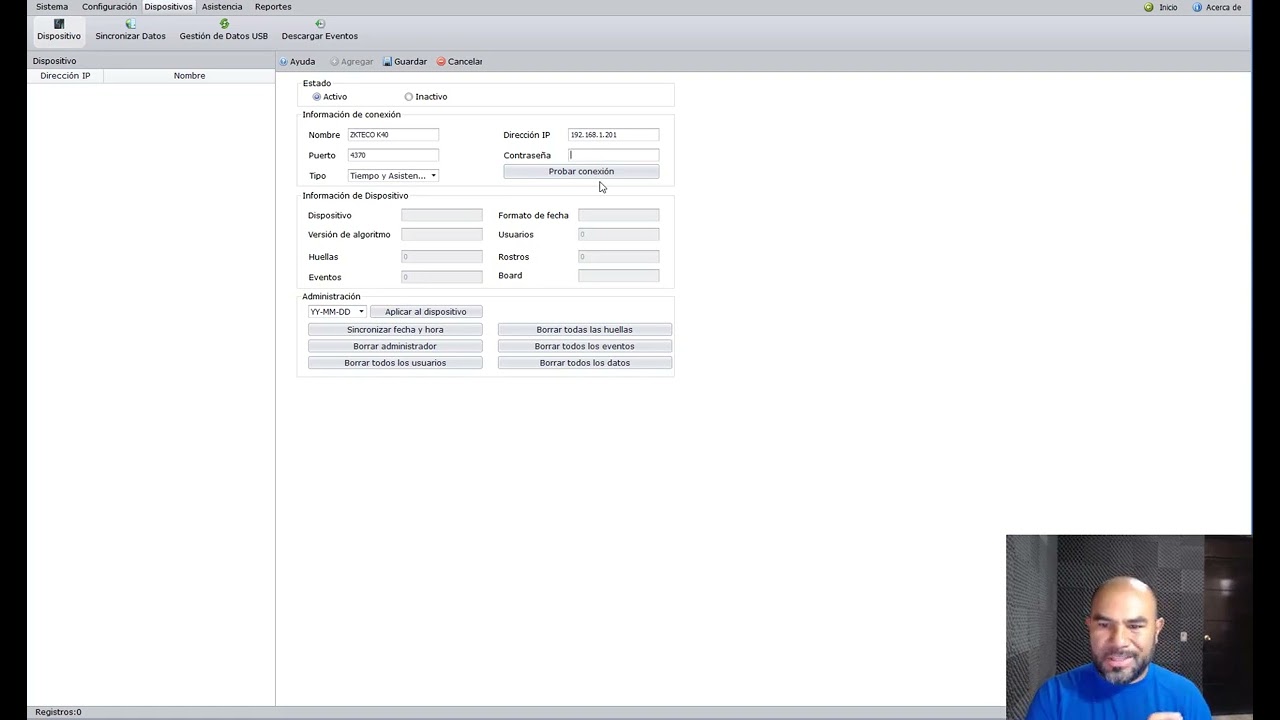Click Sincronizar fecha y hora button
The width and height of the screenshot is (1280, 720).
pos(395,330)
